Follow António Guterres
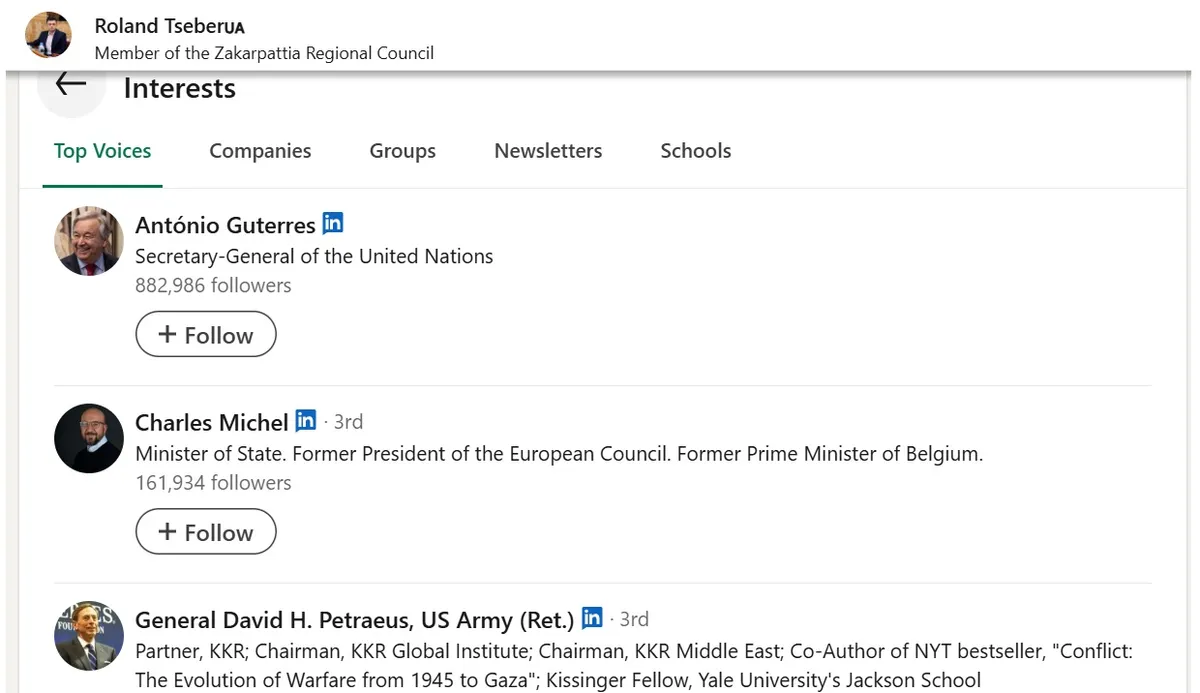1200x693 pixels. point(206,334)
